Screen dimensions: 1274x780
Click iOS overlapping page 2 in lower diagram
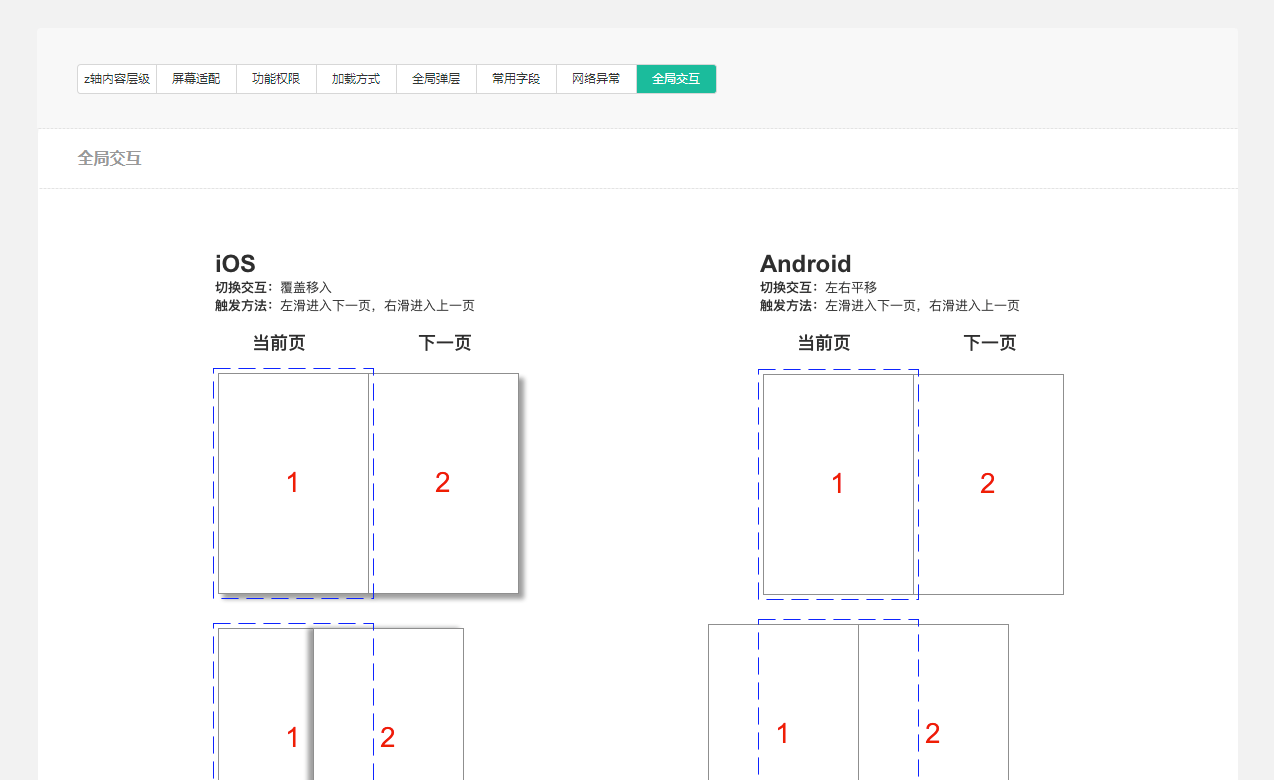[388, 704]
